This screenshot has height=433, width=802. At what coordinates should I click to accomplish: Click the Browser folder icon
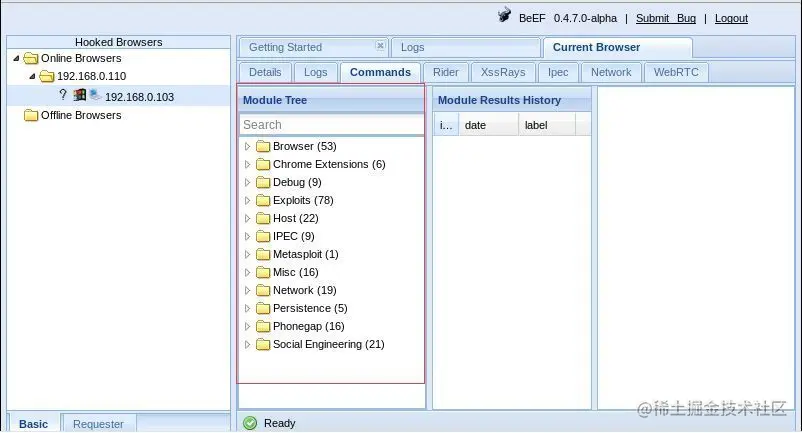[x=263, y=147]
